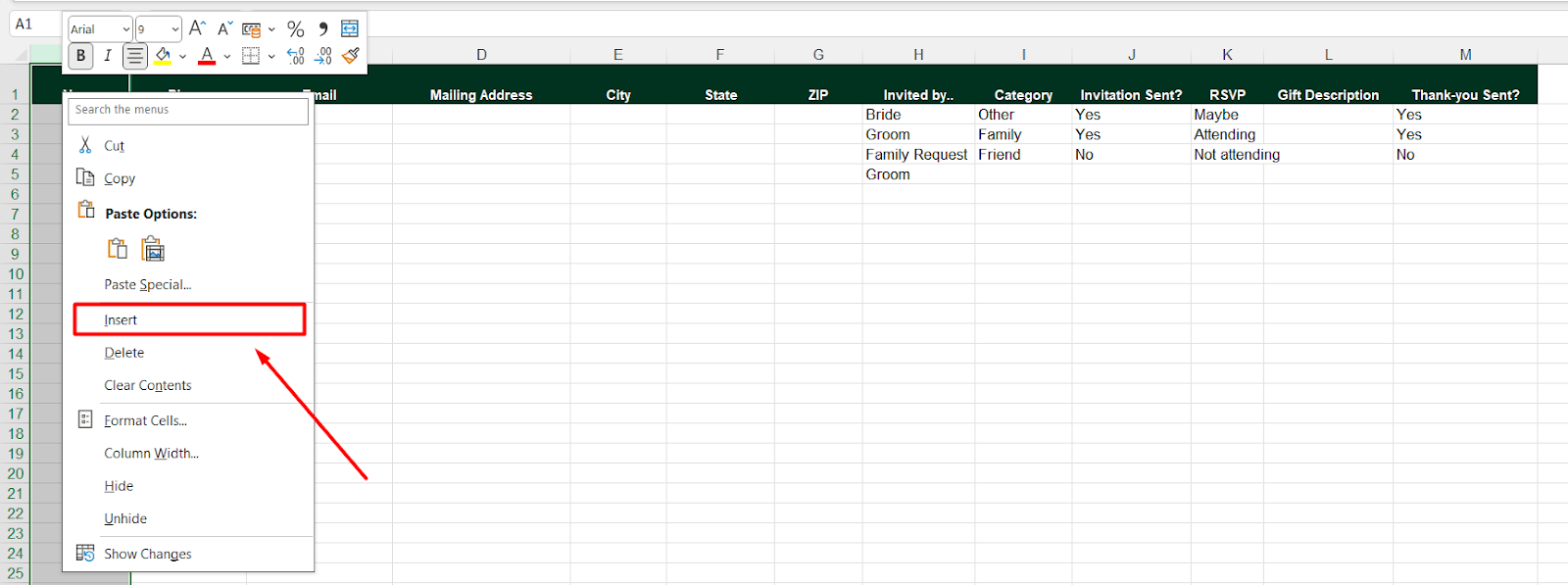Click the Not attending cell

tap(1237, 155)
